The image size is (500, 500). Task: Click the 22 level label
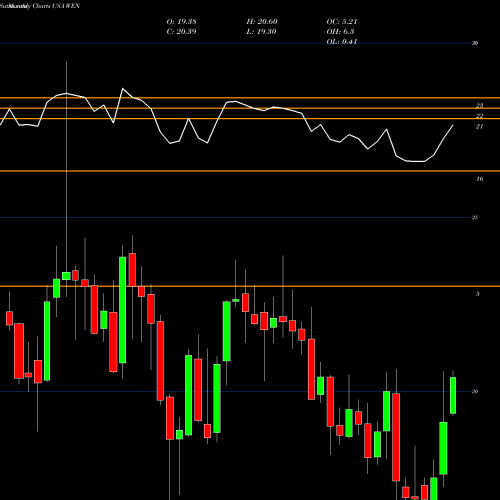click(479, 116)
